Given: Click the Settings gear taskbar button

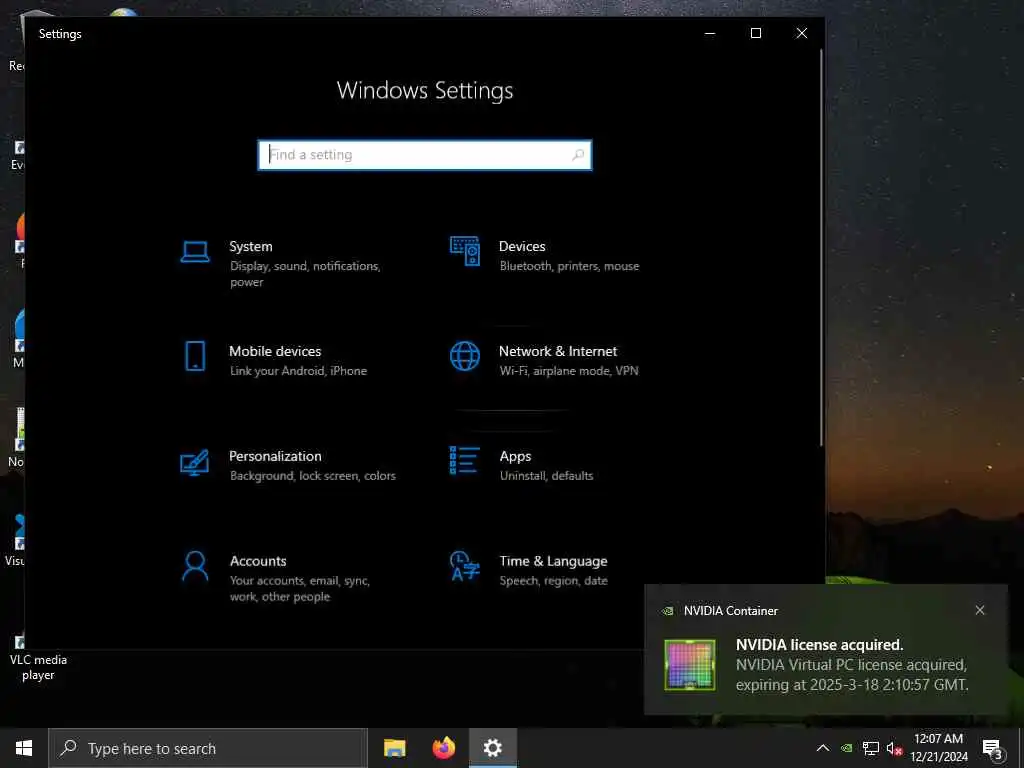Looking at the screenshot, I should click(x=493, y=748).
